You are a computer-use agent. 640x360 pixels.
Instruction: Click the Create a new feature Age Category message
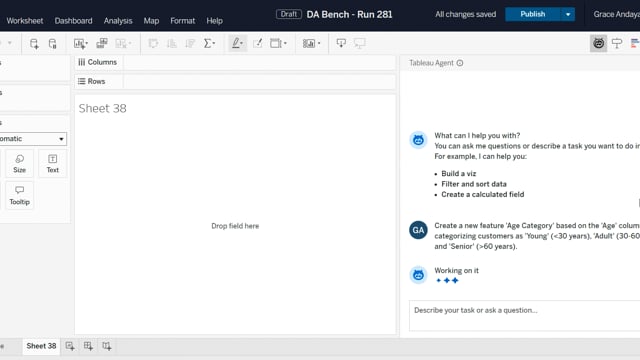tap(537, 236)
